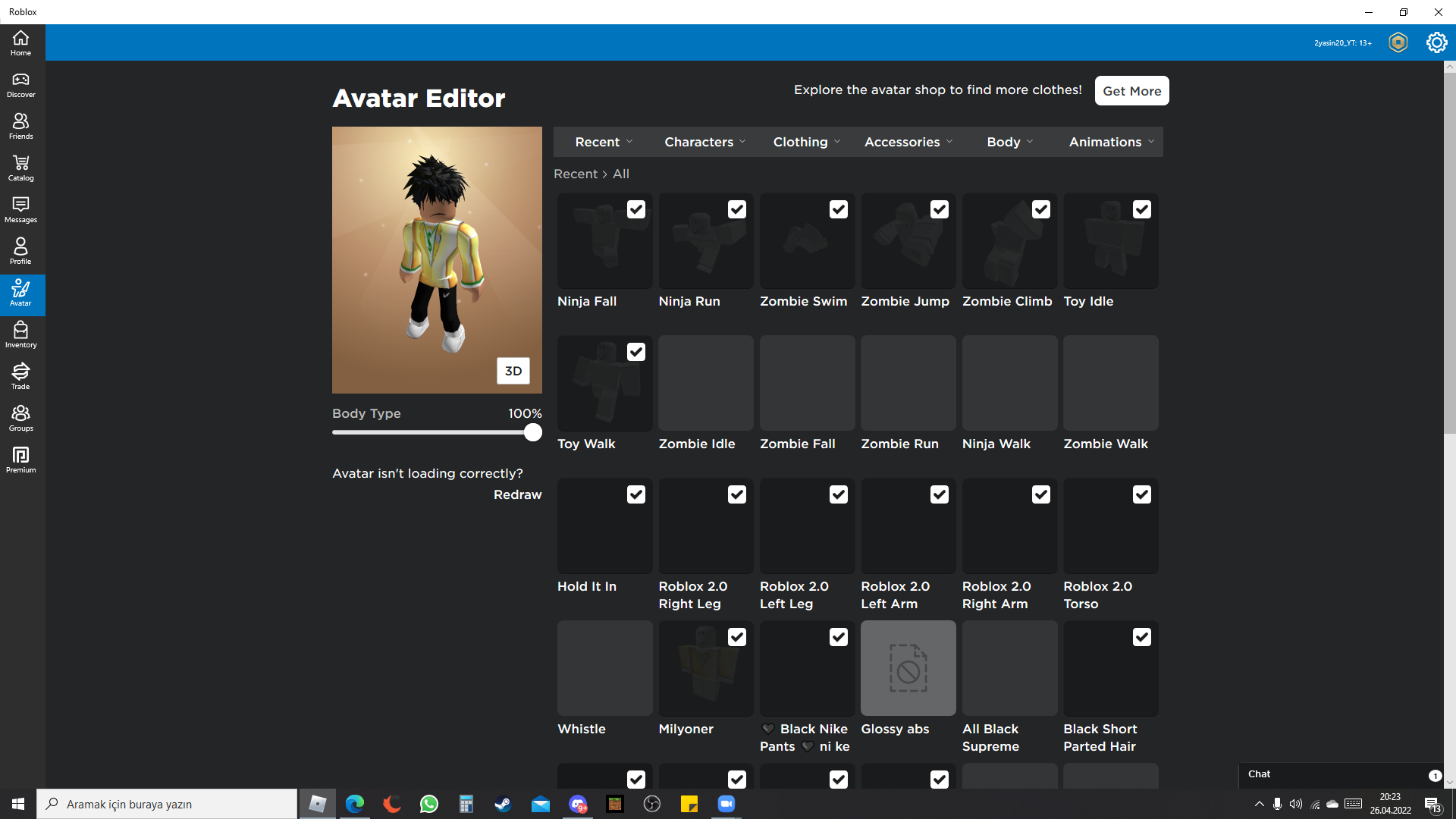Switch avatar view with 3D button

pos(513,371)
